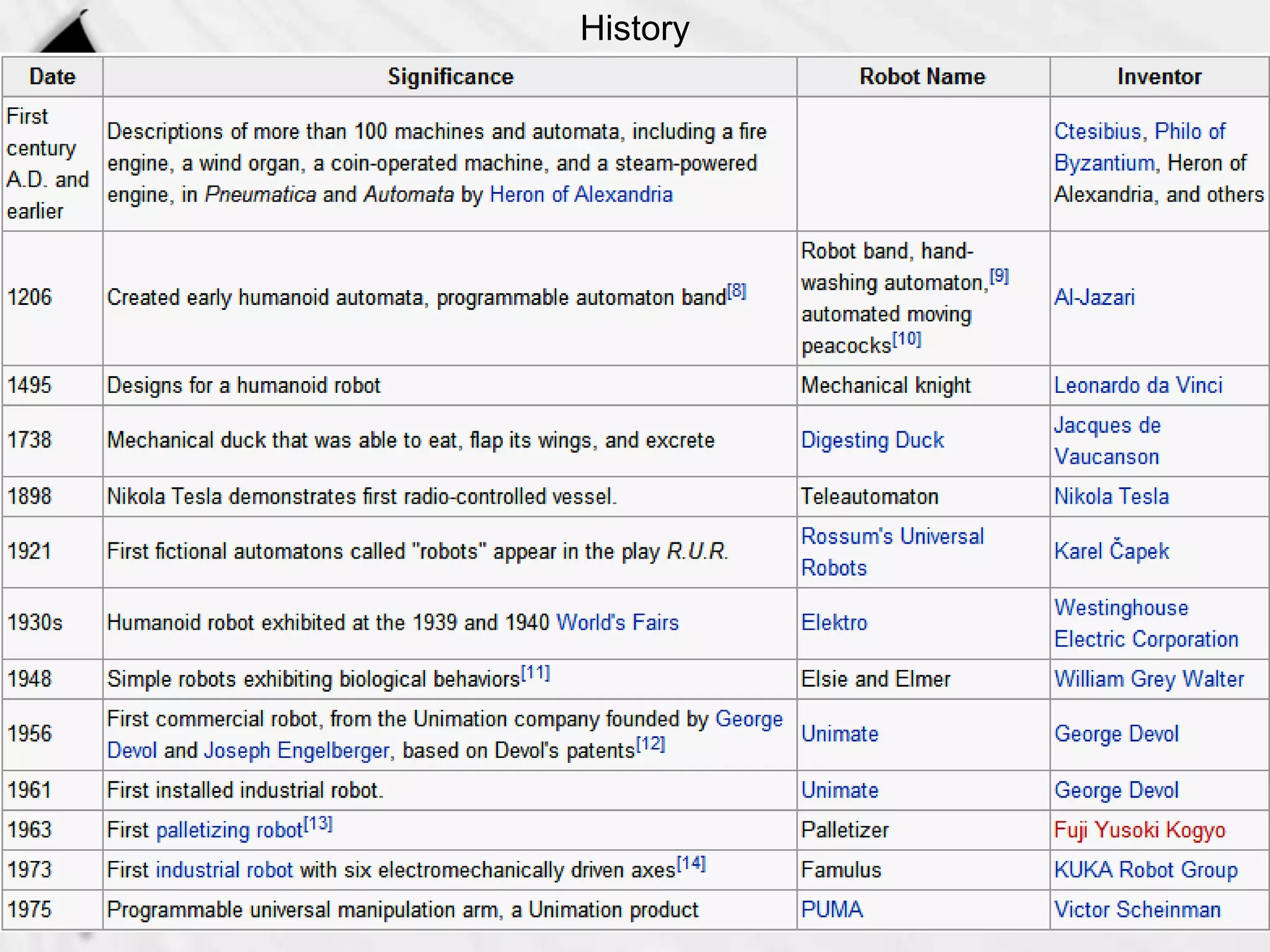Open the industrial robot link

coord(224,870)
